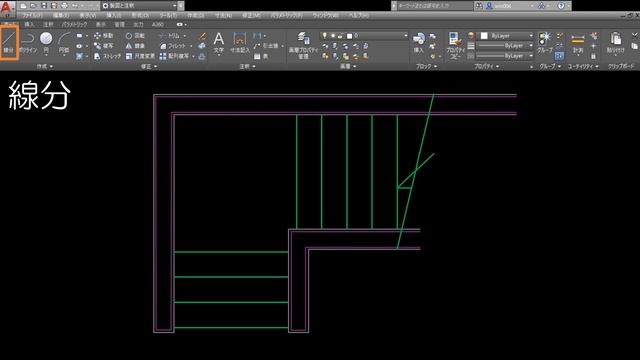This screenshot has height=360, width=640.
Task: Click the layer color swatch
Action: 349,36
